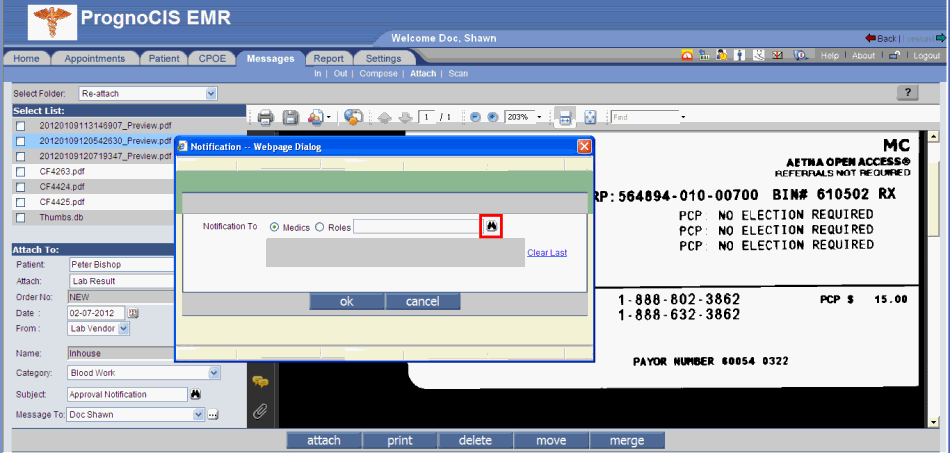Open the Scan submenu under Messages
This screenshot has width=950, height=453.
point(458,73)
